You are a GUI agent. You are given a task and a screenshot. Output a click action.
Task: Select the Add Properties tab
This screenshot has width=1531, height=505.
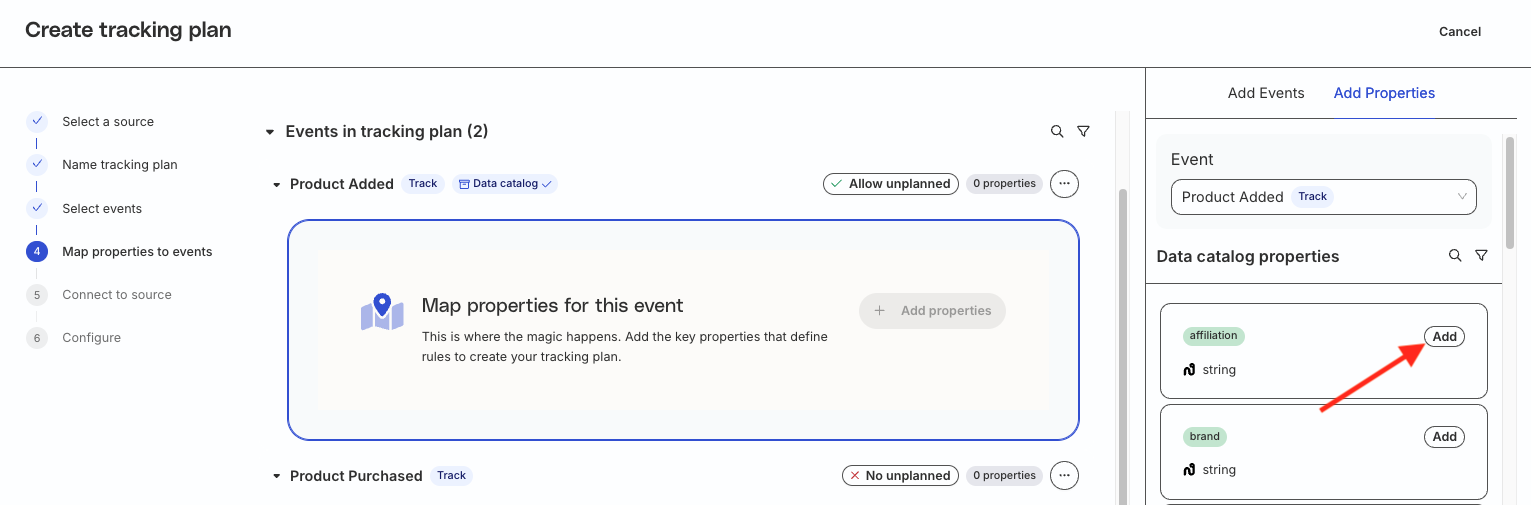click(1384, 93)
